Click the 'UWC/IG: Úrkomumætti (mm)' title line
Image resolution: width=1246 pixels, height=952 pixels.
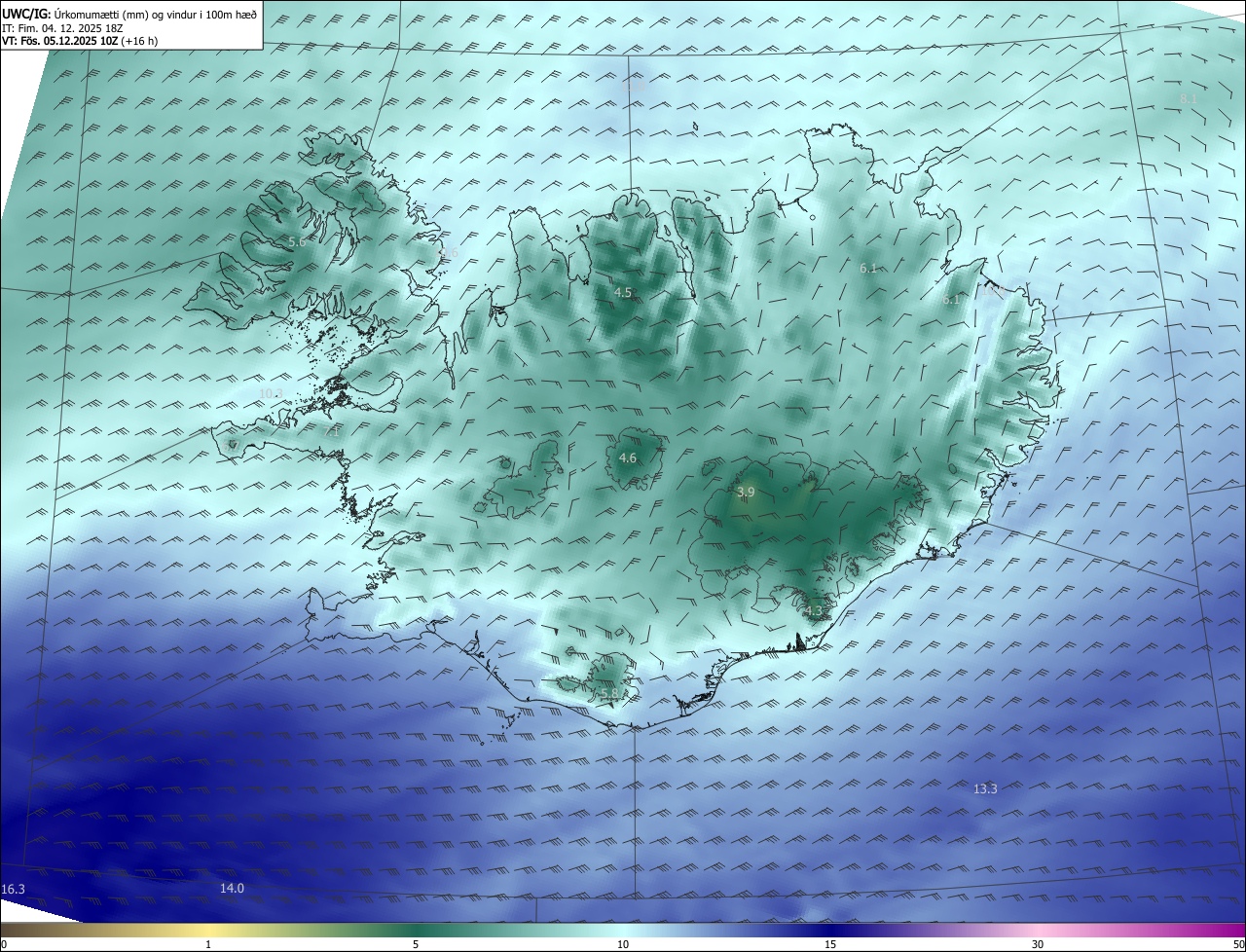[x=129, y=15]
